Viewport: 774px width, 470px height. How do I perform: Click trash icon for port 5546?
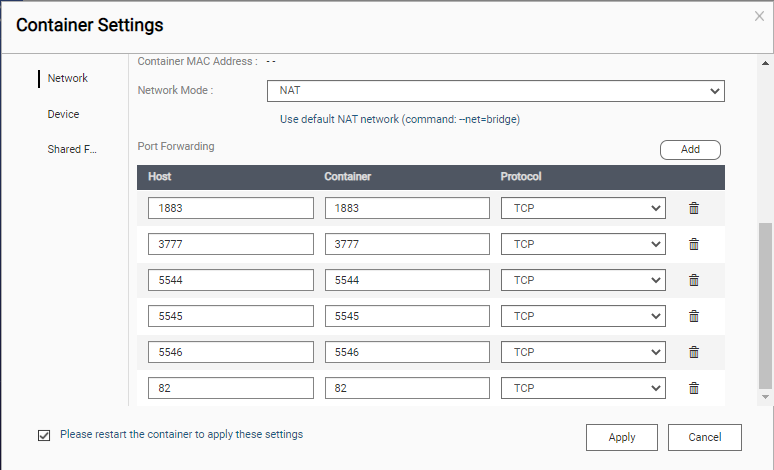tap(694, 352)
